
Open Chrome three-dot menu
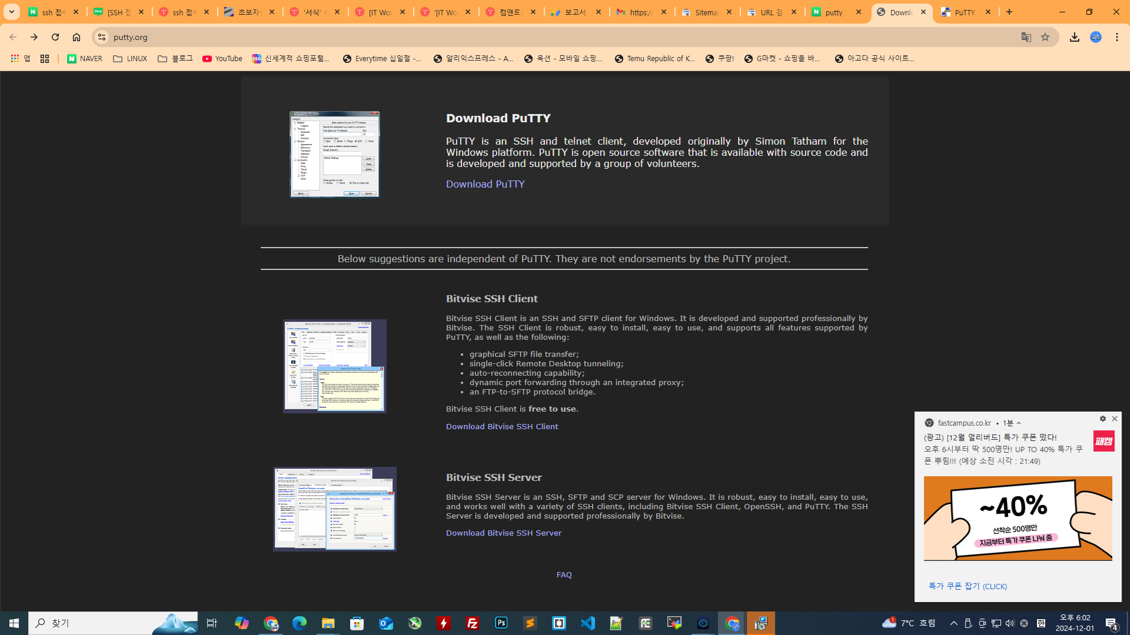(x=1116, y=37)
